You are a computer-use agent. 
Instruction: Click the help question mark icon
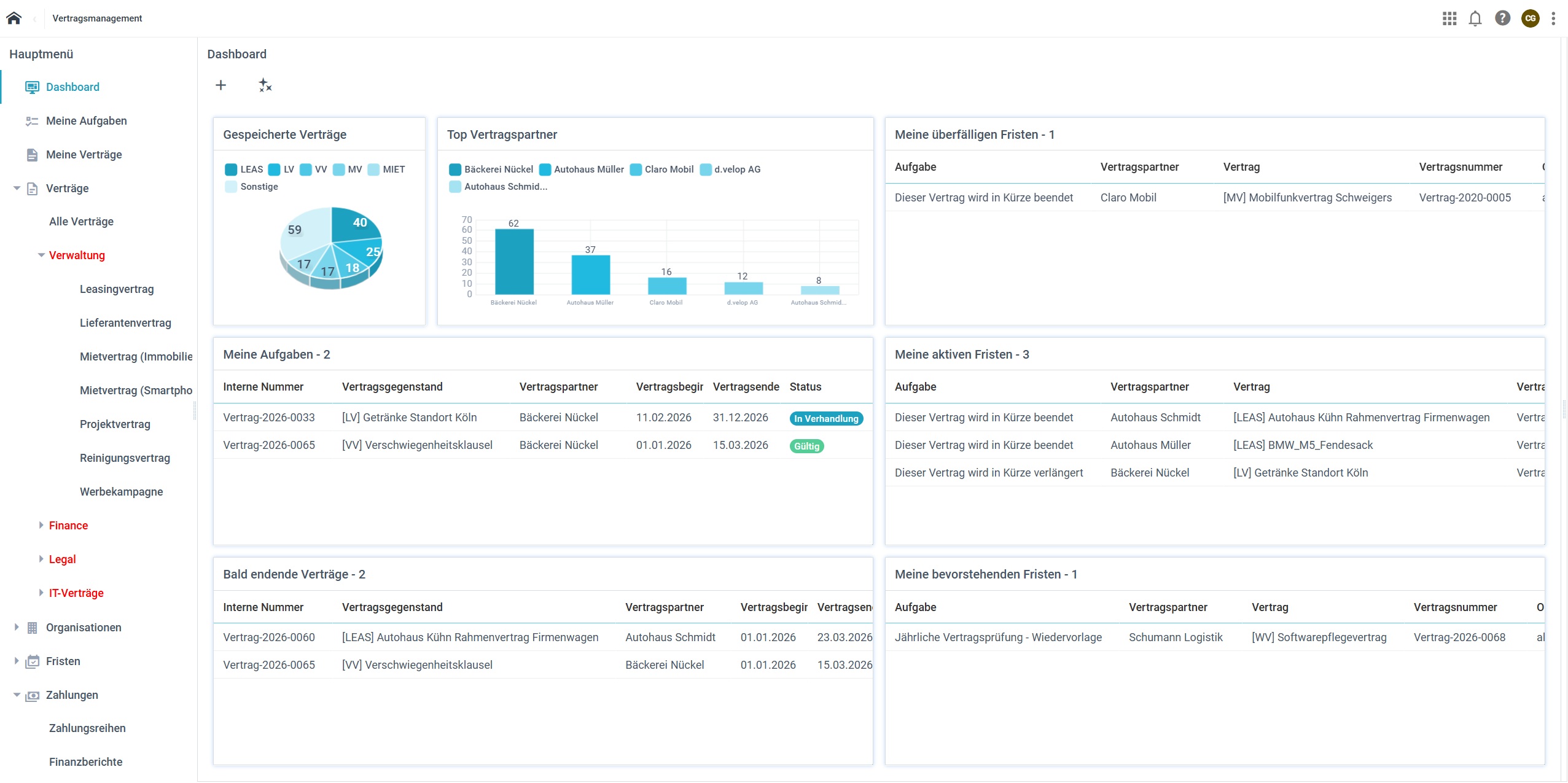pyautogui.click(x=1502, y=18)
